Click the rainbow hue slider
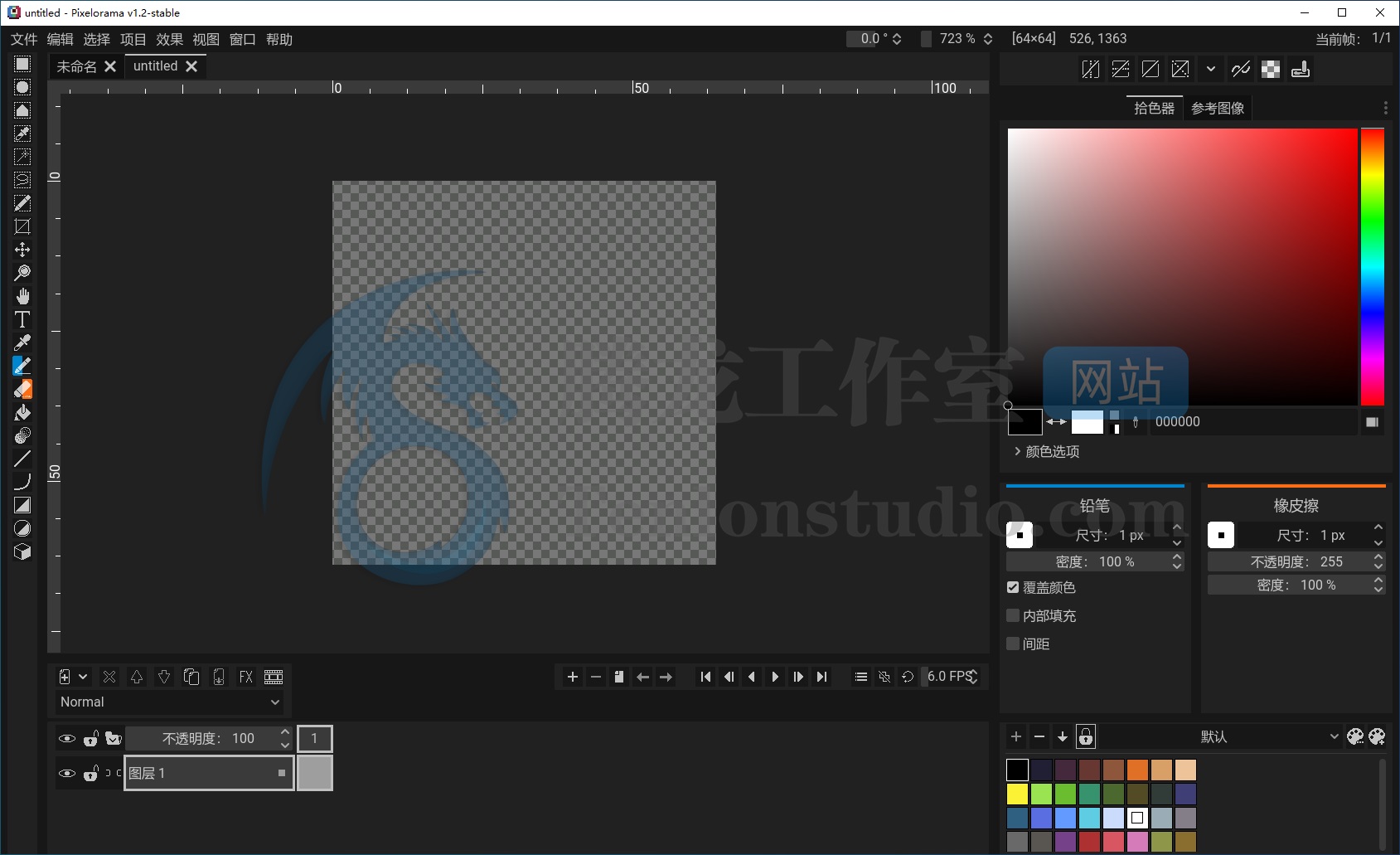The image size is (1400, 855). (1372, 267)
